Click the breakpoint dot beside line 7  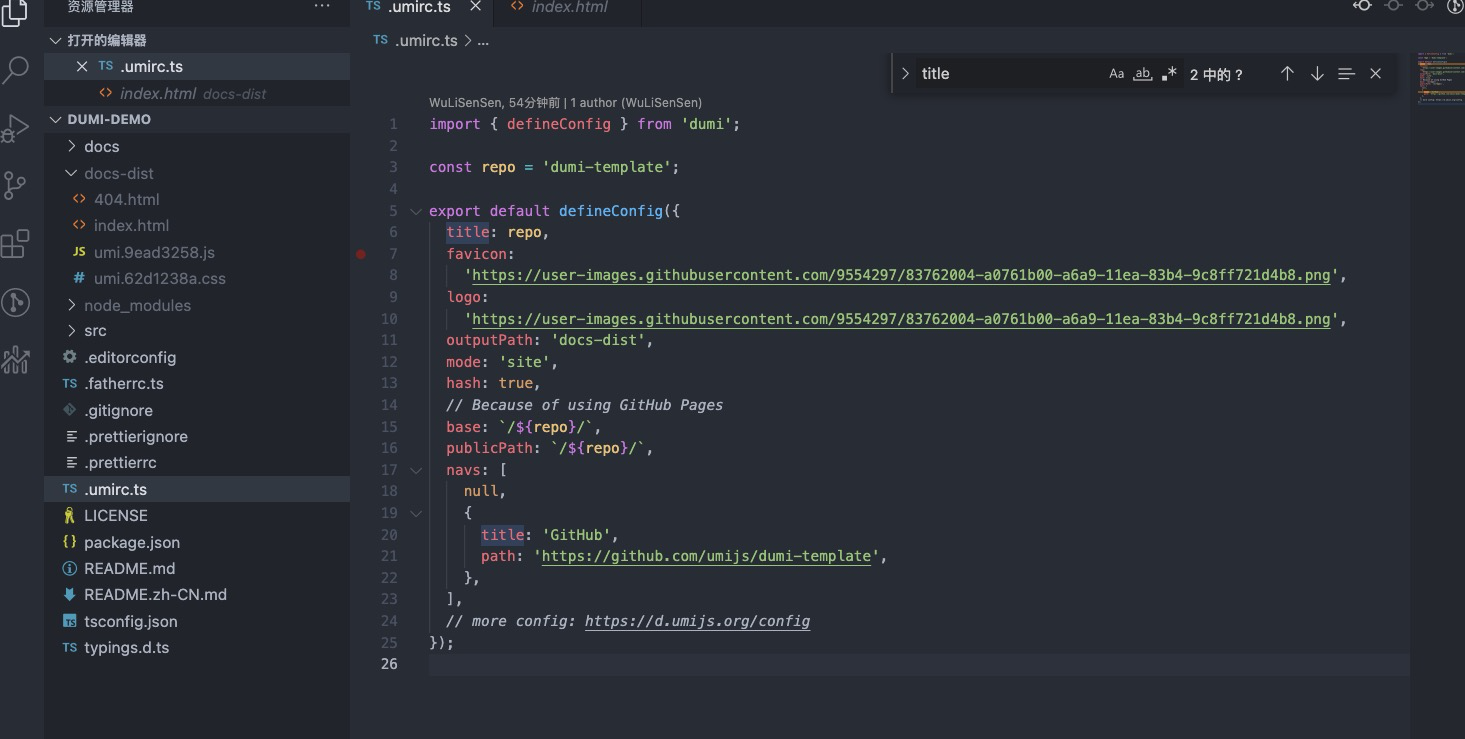point(361,254)
